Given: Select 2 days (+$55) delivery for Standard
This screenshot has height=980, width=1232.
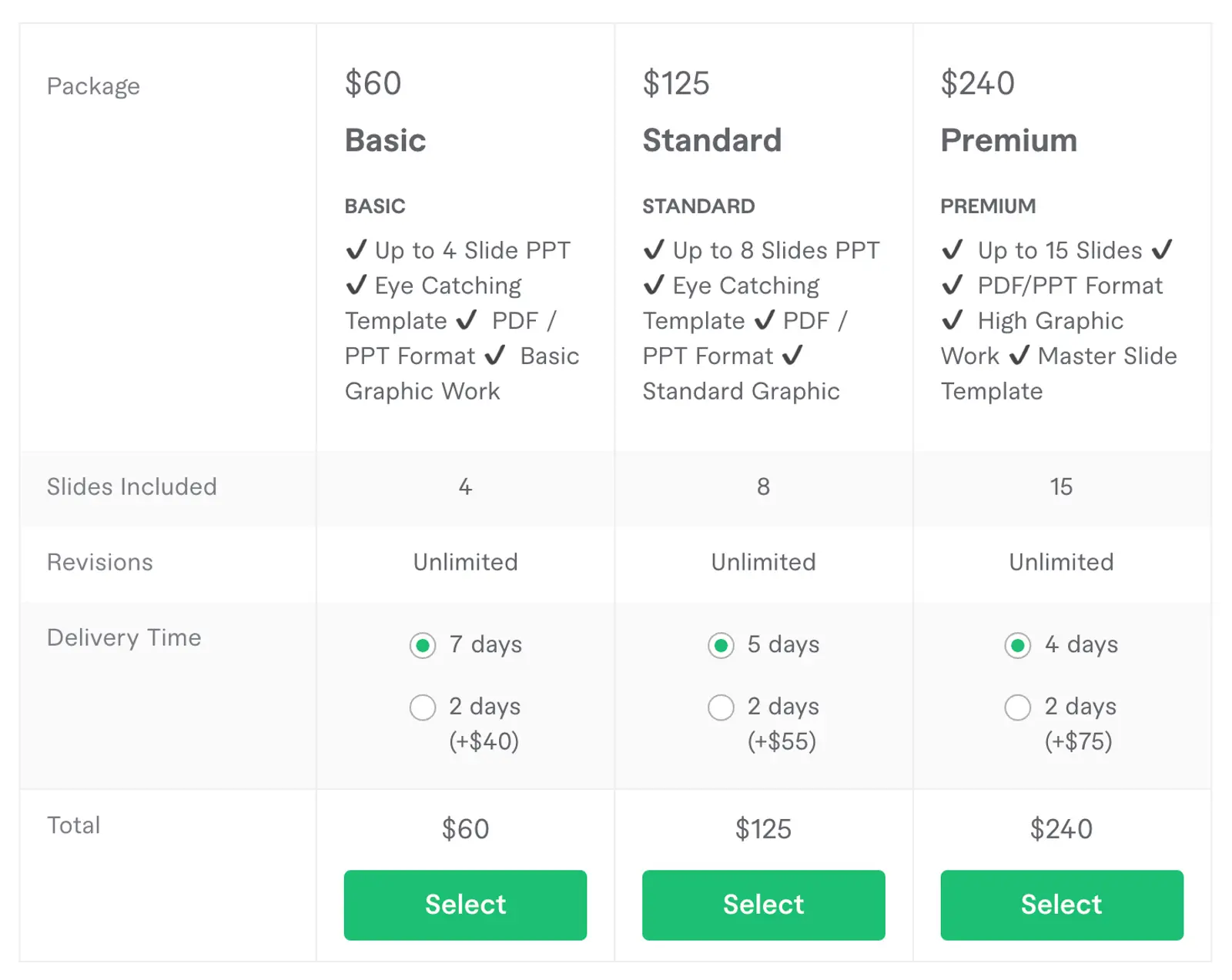Looking at the screenshot, I should (721, 707).
